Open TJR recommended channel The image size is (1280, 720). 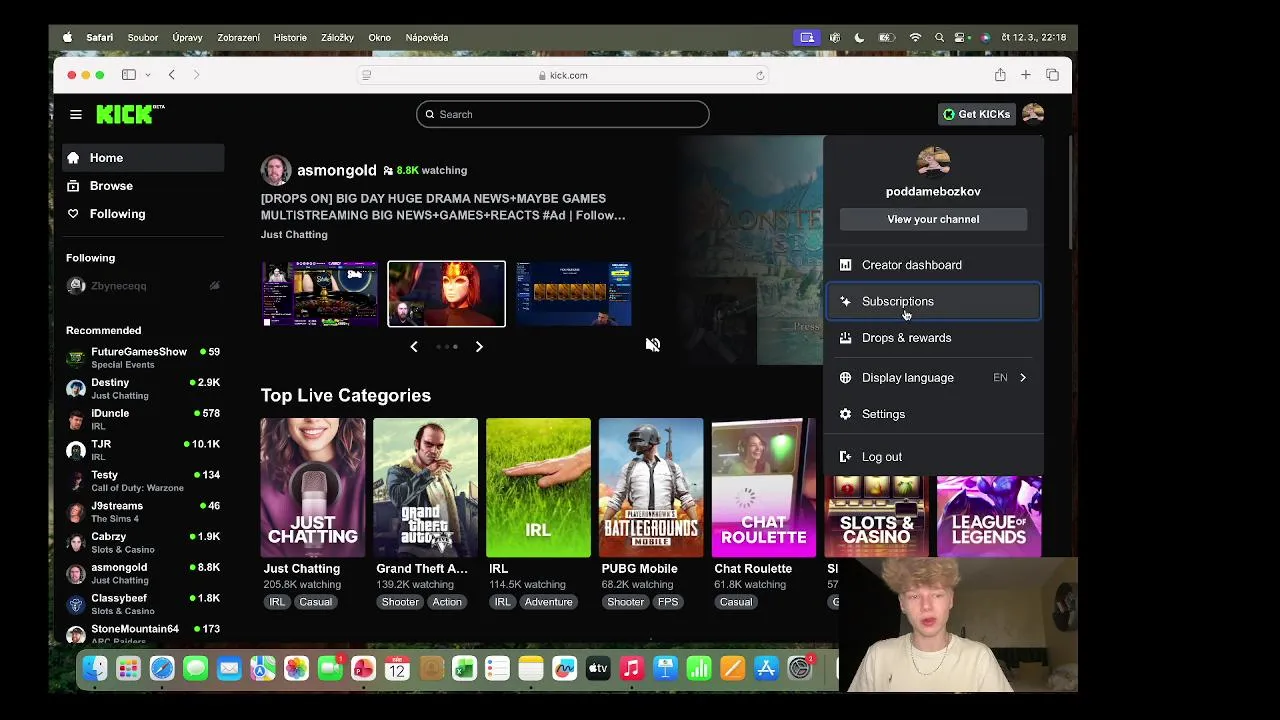click(x=143, y=451)
